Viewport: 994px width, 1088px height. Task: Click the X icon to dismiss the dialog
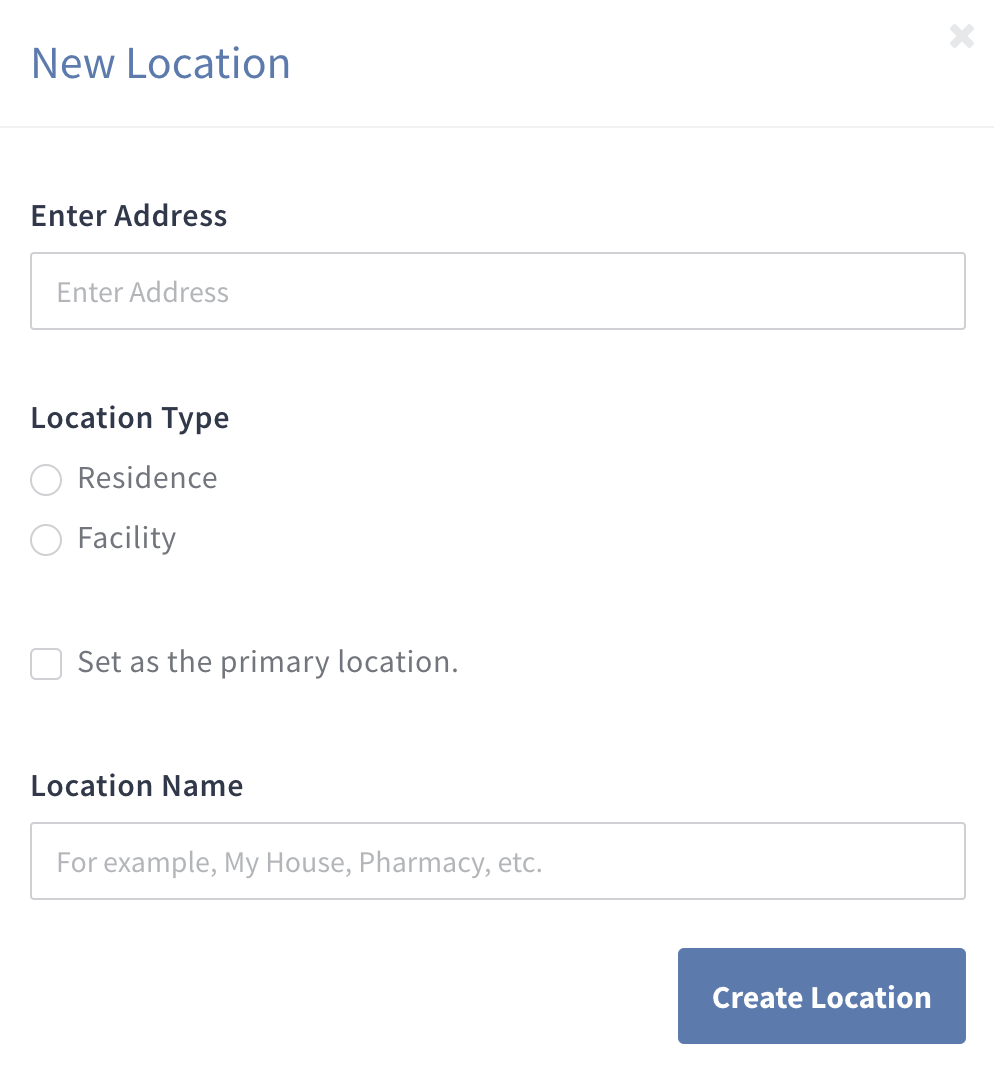point(961,36)
